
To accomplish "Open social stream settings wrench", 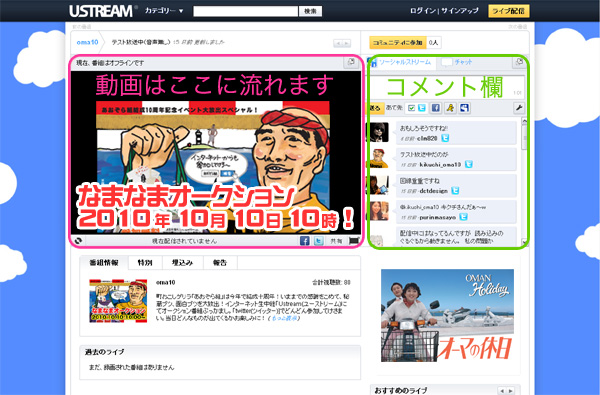I will click(x=519, y=108).
